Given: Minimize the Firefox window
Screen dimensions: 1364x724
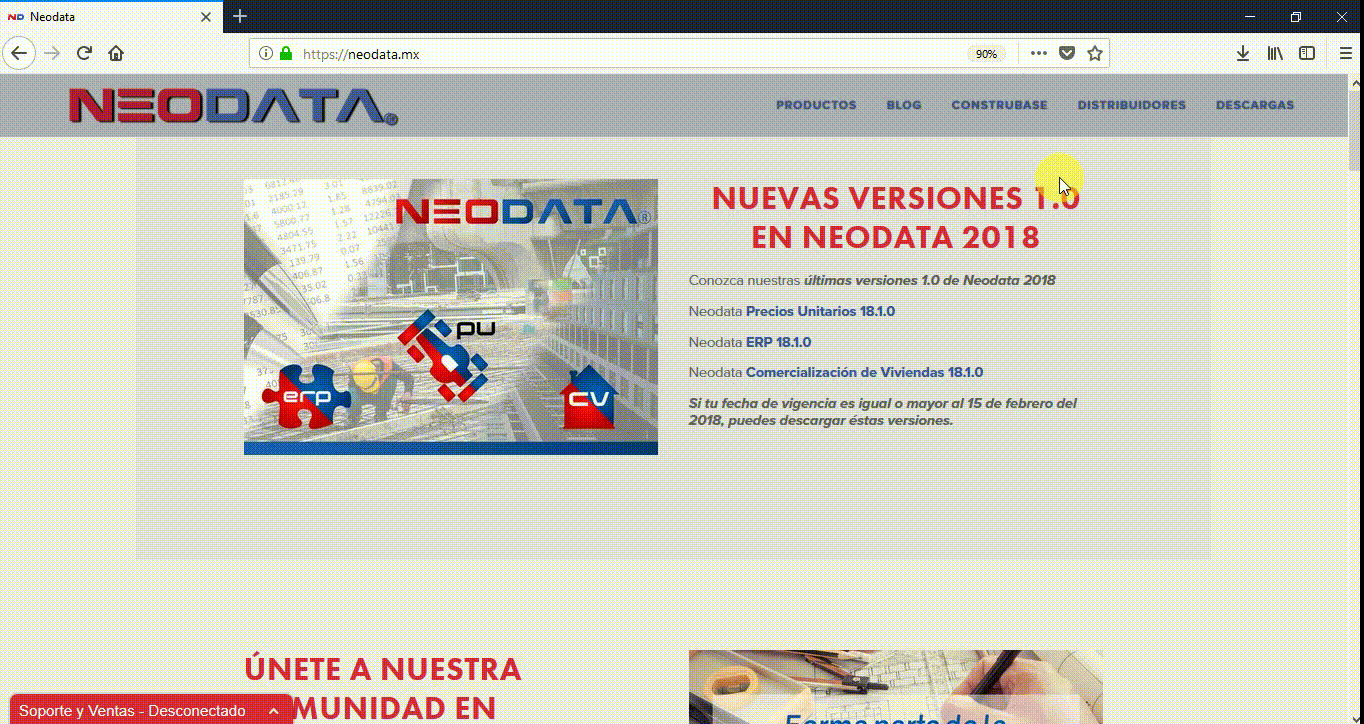Looking at the screenshot, I should click(1250, 17).
